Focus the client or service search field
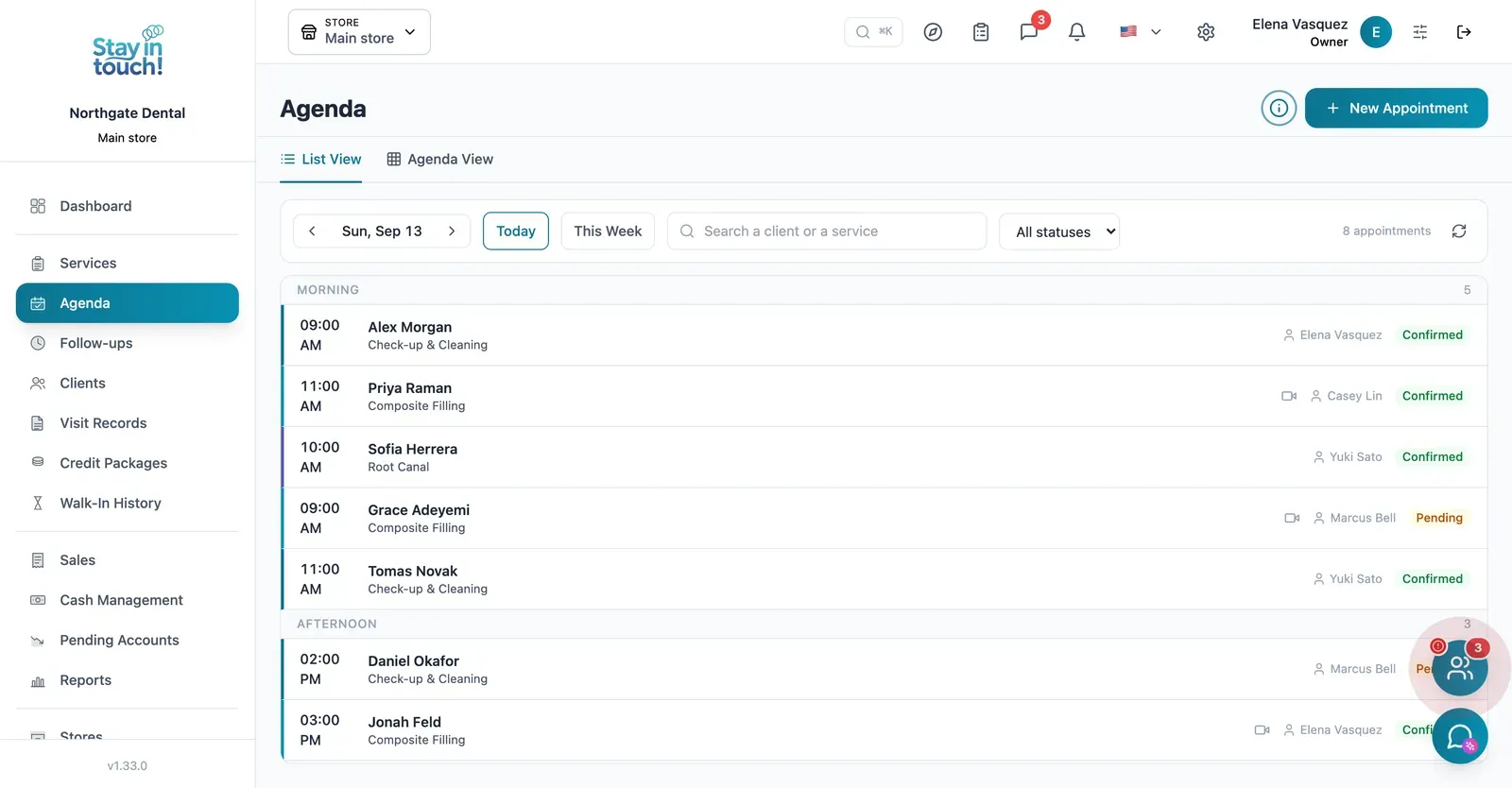The height and width of the screenshot is (788, 1512). (827, 231)
